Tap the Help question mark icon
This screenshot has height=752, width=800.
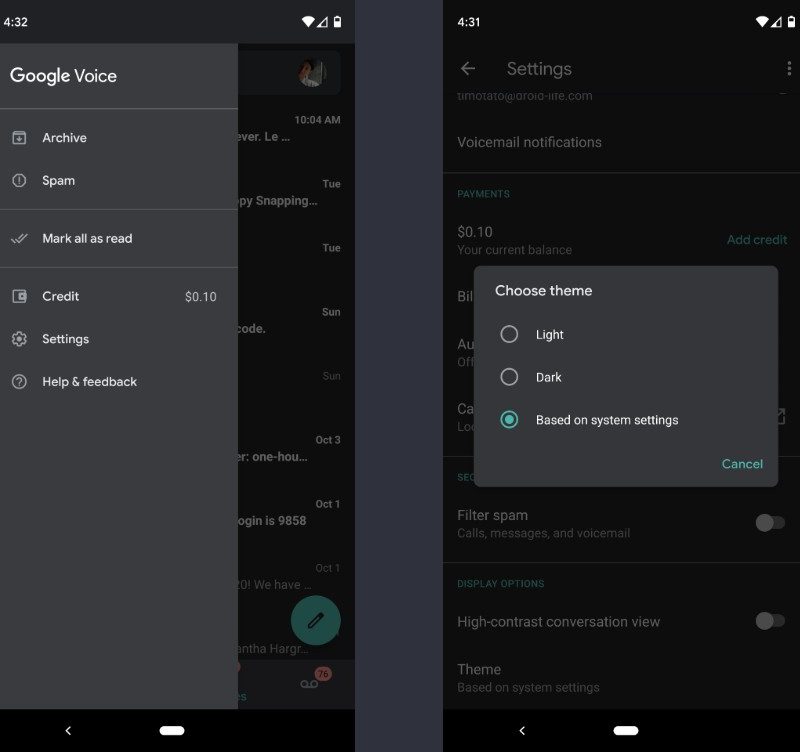point(19,382)
